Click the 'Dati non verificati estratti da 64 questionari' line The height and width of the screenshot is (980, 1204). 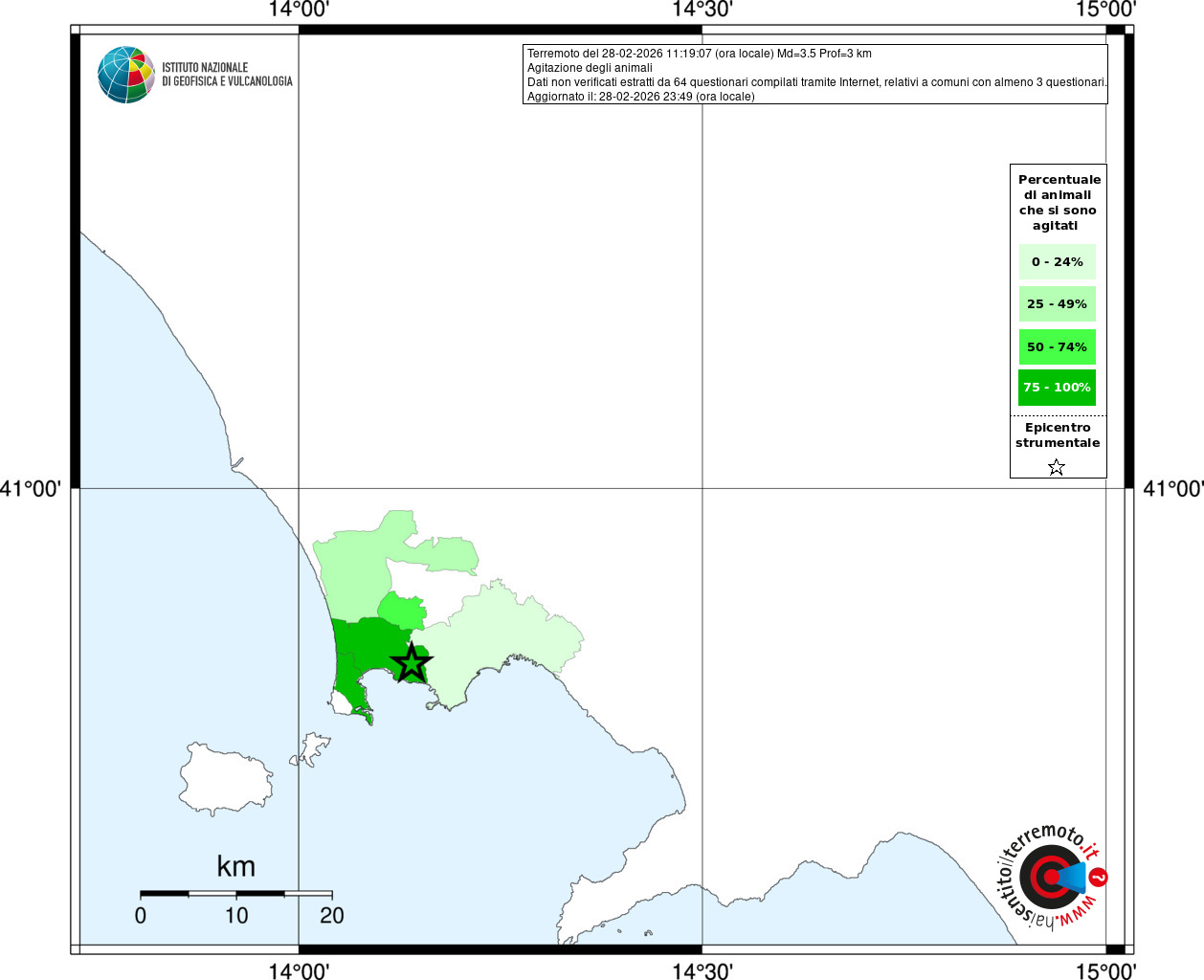[817, 82]
